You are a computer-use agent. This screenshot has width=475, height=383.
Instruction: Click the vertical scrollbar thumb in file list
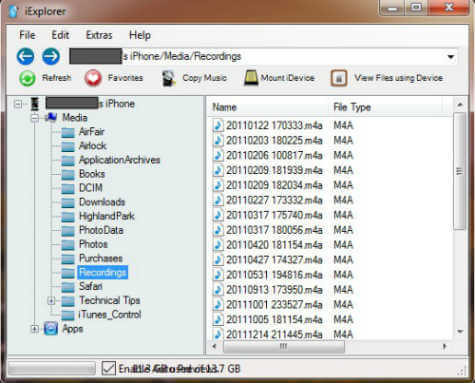click(460, 171)
